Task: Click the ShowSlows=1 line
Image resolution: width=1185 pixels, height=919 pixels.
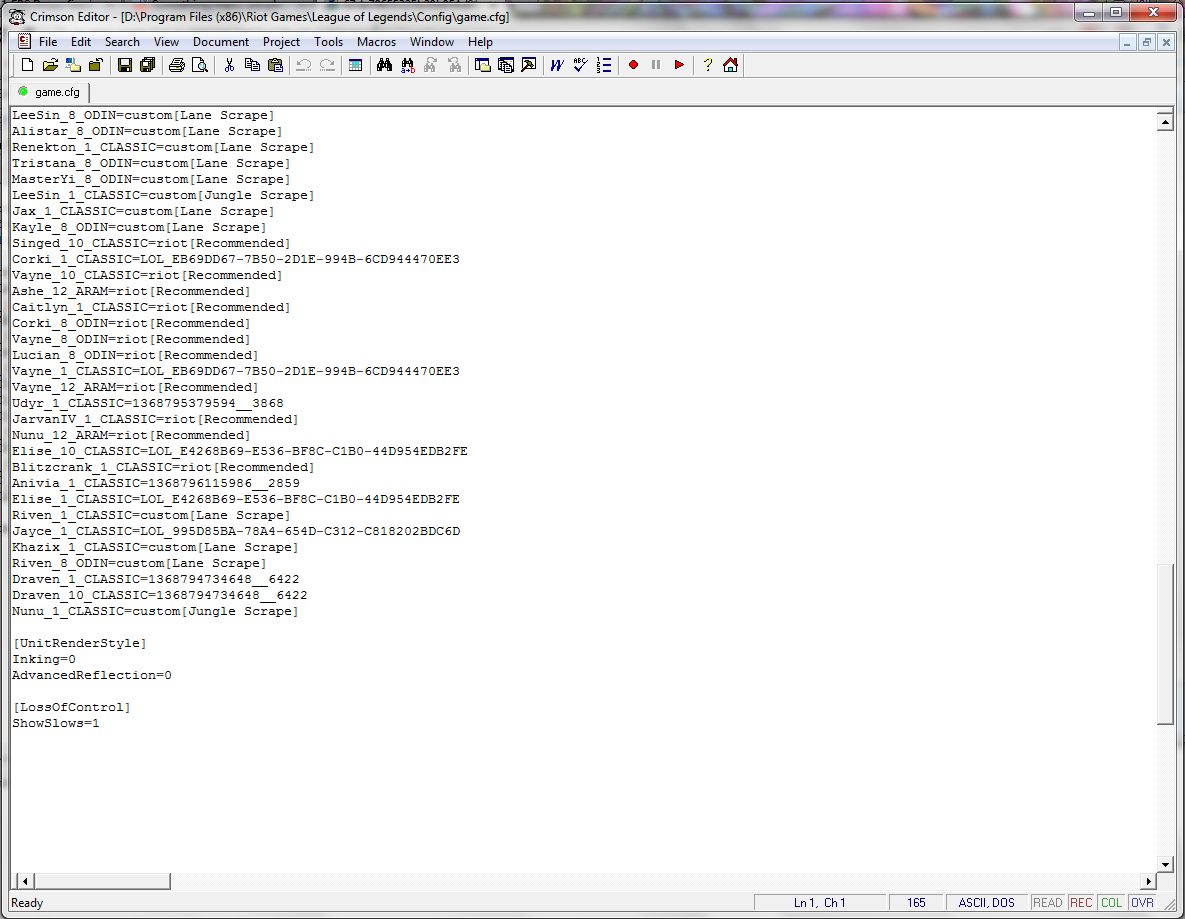Action: [x=56, y=723]
